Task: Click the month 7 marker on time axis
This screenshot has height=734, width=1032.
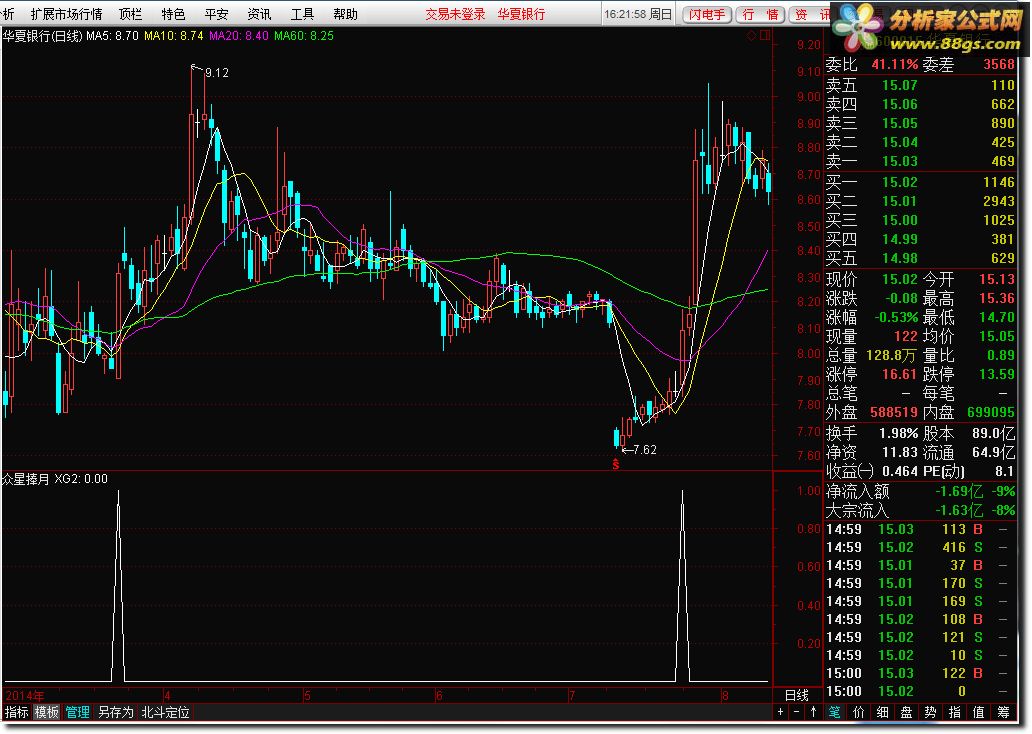Action: [x=572, y=695]
